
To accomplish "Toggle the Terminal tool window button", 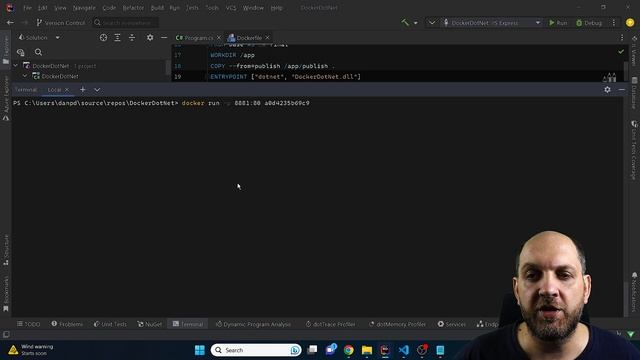I will coord(188,324).
